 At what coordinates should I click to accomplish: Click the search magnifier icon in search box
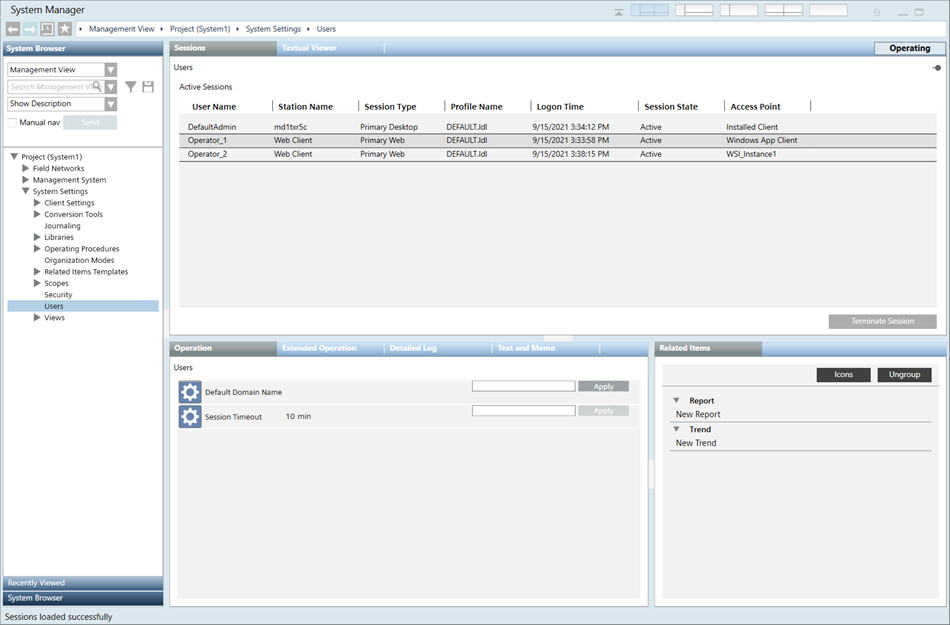97,87
